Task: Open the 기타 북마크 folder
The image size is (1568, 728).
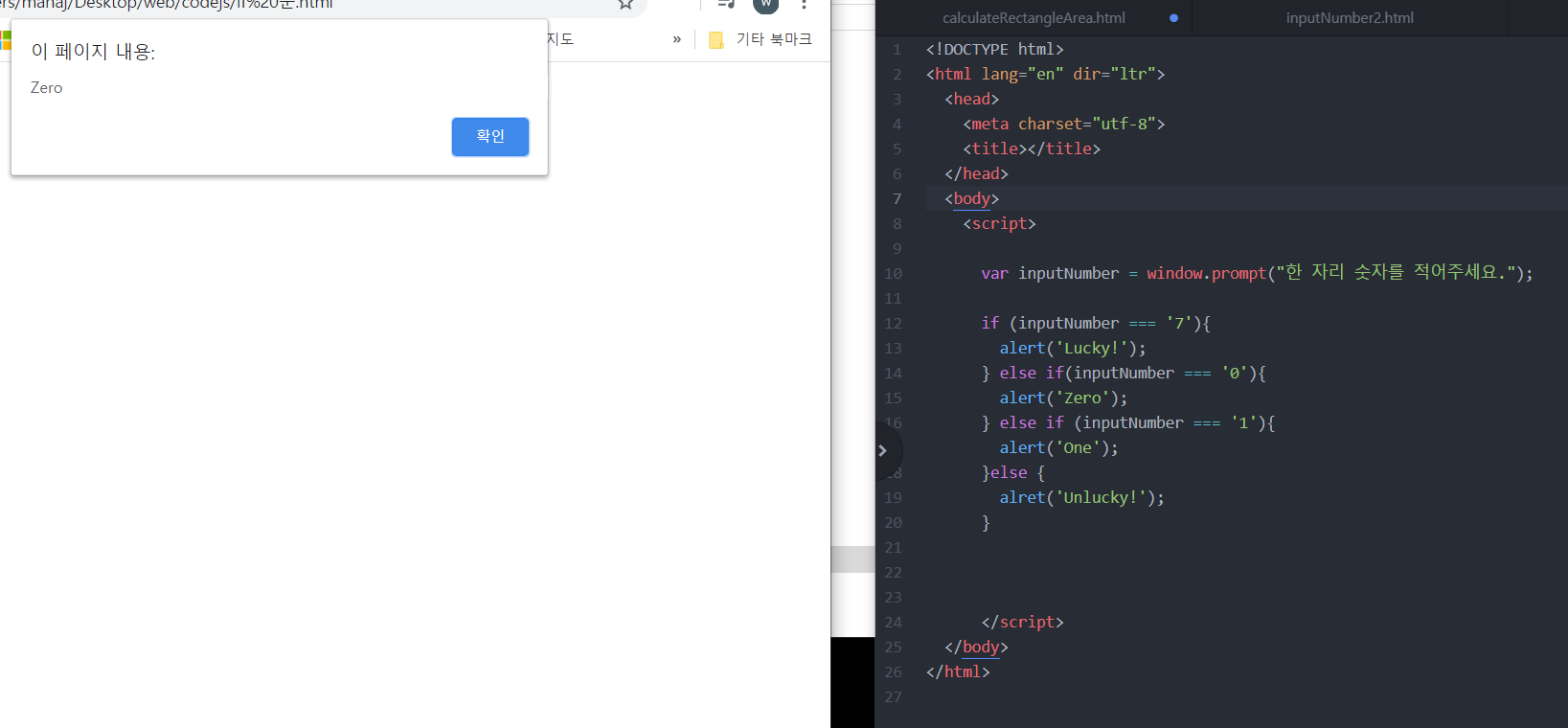Action: (761, 39)
